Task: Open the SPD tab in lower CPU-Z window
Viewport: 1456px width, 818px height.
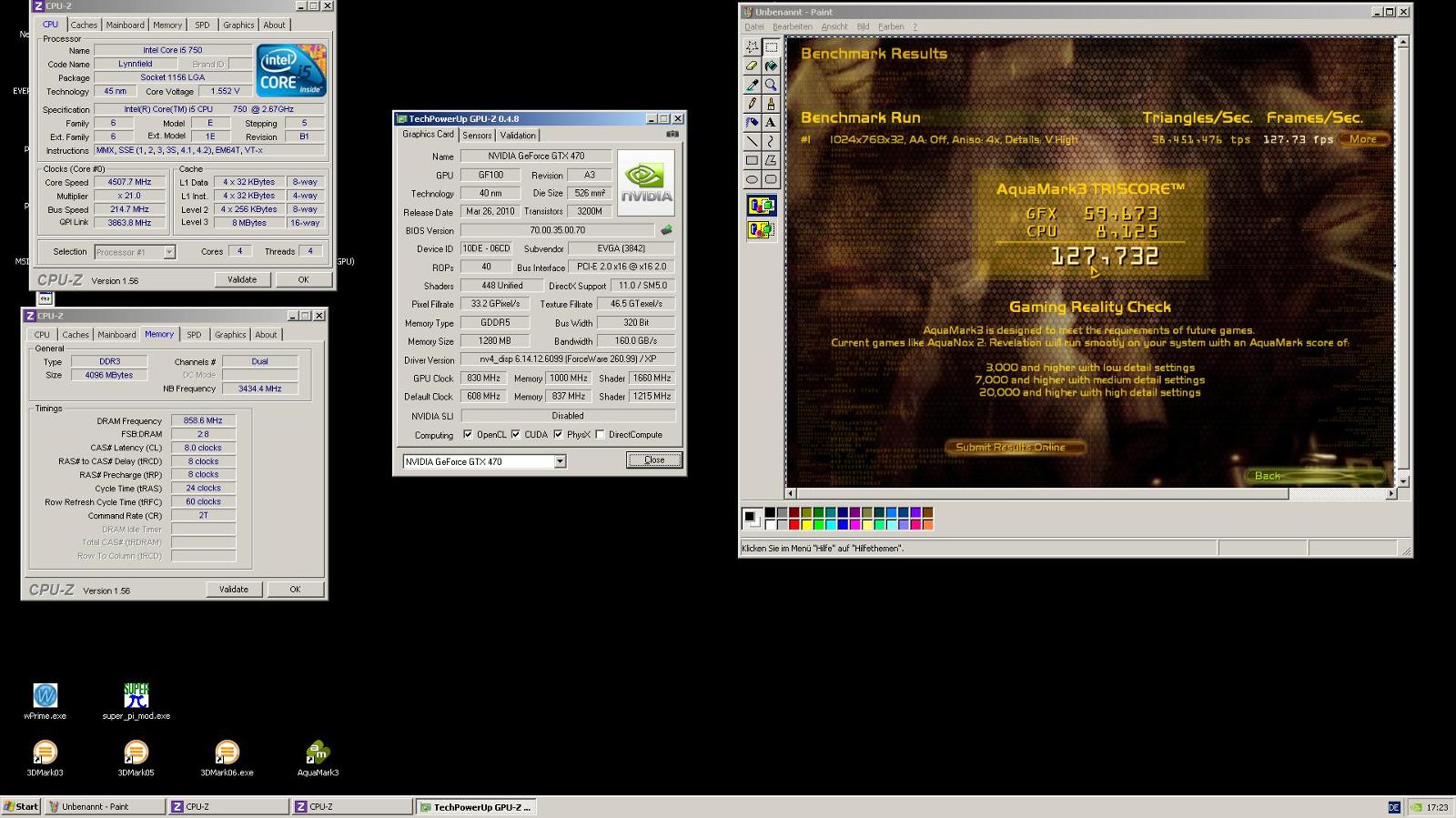Action: pos(194,335)
